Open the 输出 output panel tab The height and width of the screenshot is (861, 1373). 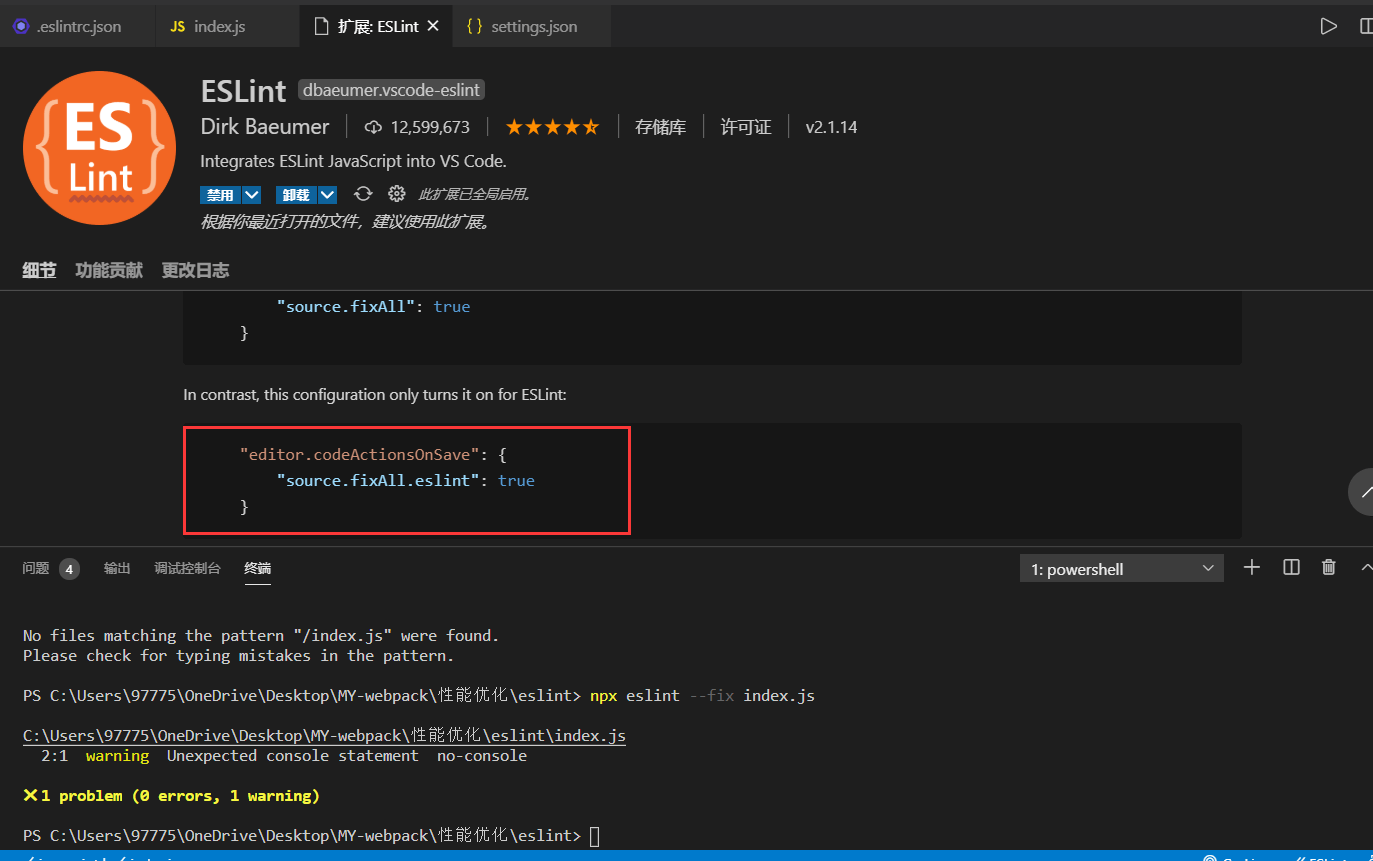pos(117,568)
